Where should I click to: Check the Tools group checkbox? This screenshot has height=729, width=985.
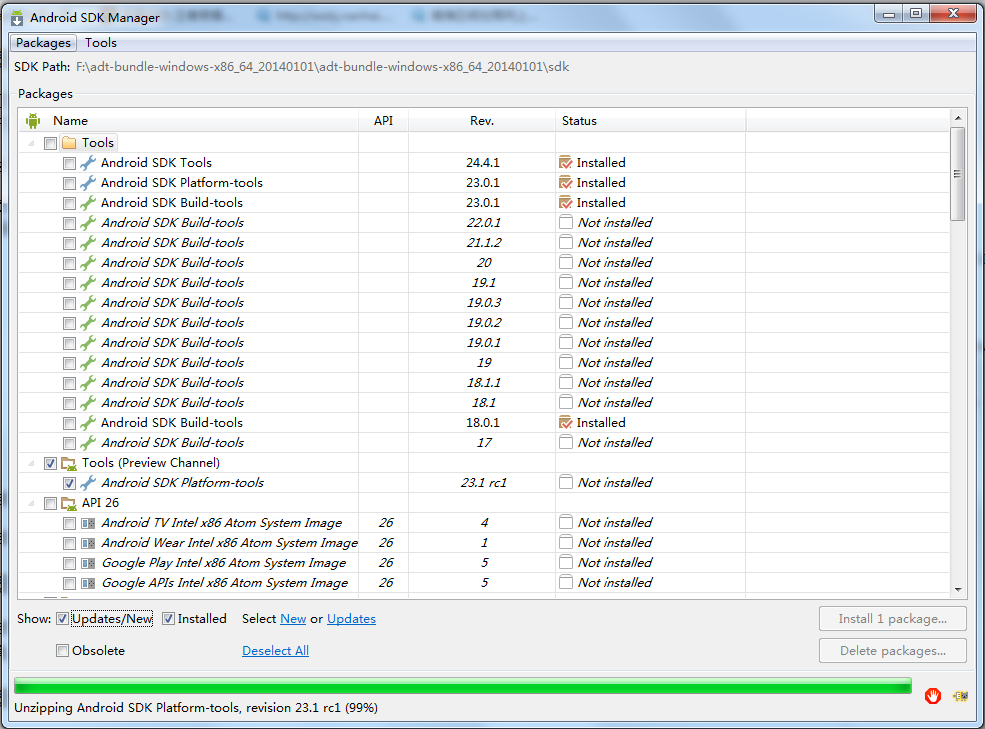(50, 143)
